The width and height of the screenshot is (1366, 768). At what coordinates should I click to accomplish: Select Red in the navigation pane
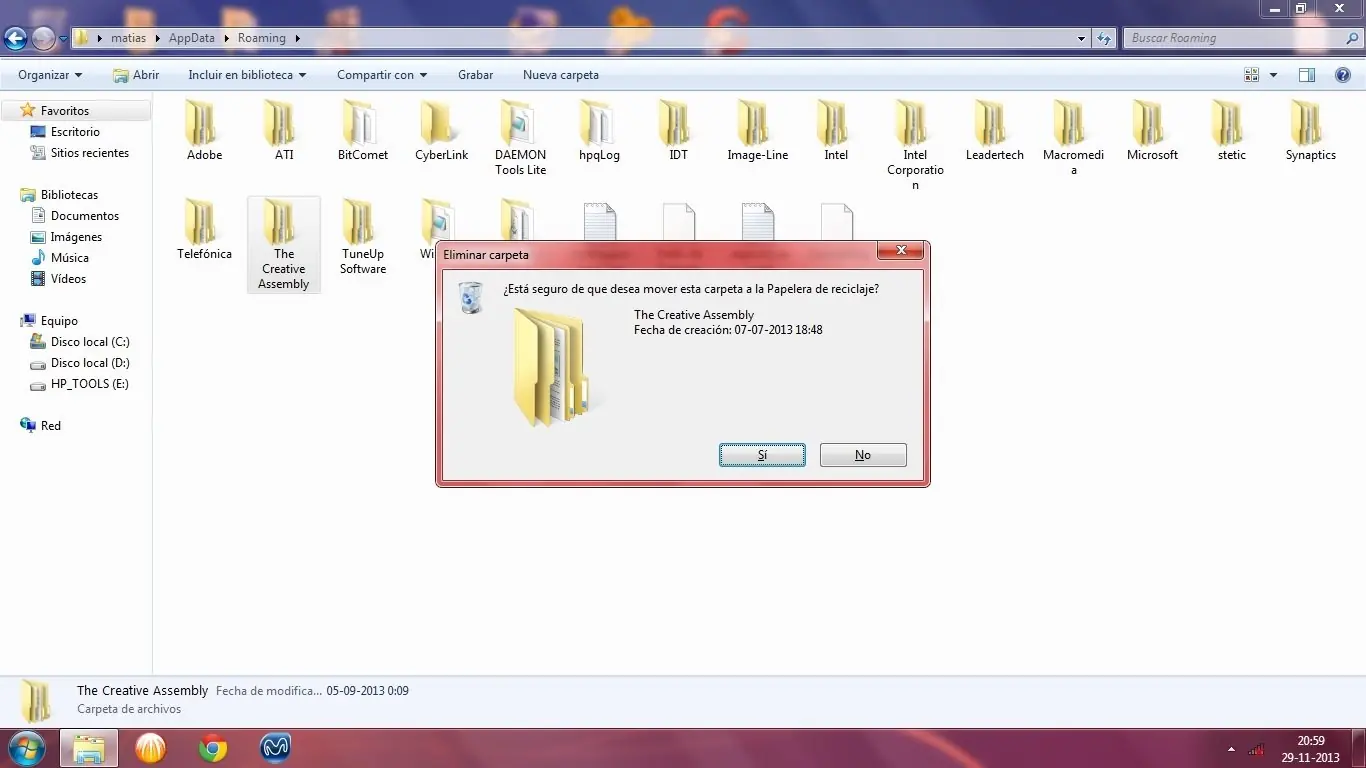pyautogui.click(x=50, y=426)
